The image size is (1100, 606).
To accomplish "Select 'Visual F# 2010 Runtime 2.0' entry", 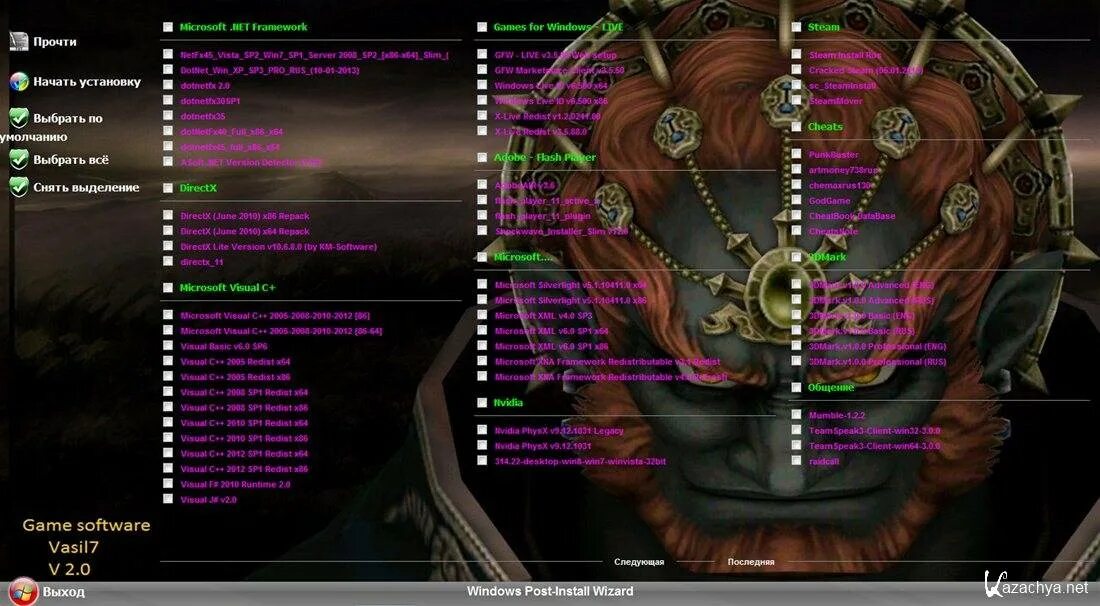I will (235, 485).
